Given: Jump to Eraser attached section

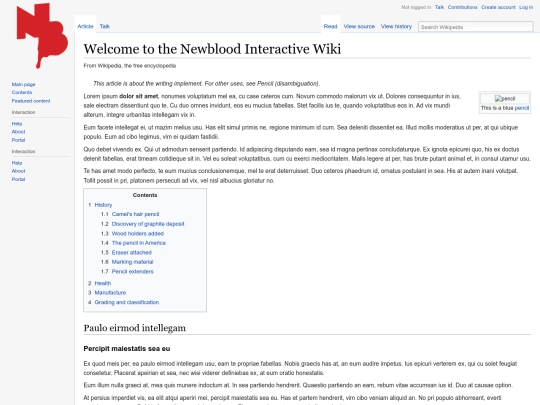Looking at the screenshot, I should pyautogui.click(x=132, y=252).
